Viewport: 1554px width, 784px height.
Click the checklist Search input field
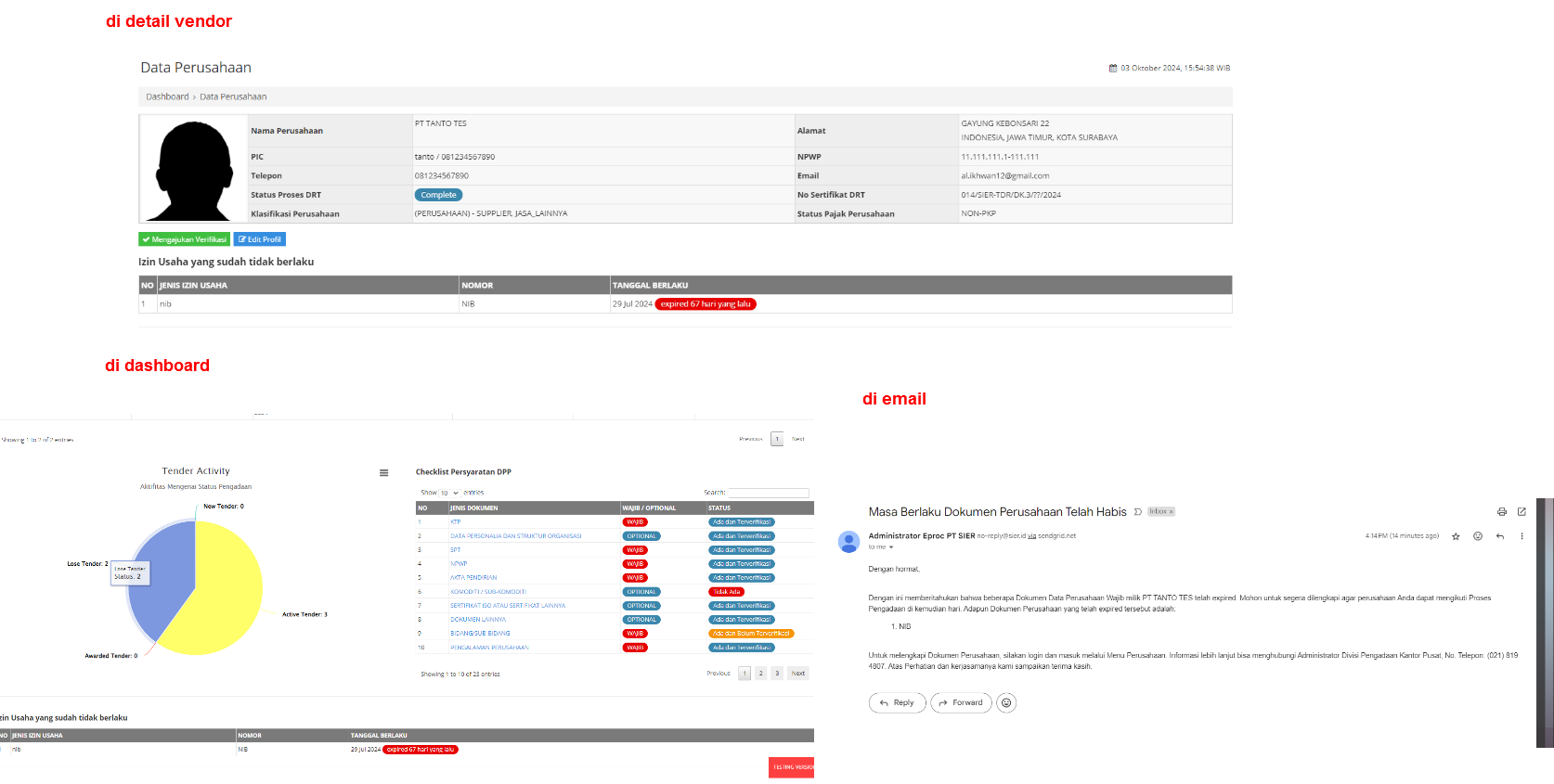click(x=769, y=493)
